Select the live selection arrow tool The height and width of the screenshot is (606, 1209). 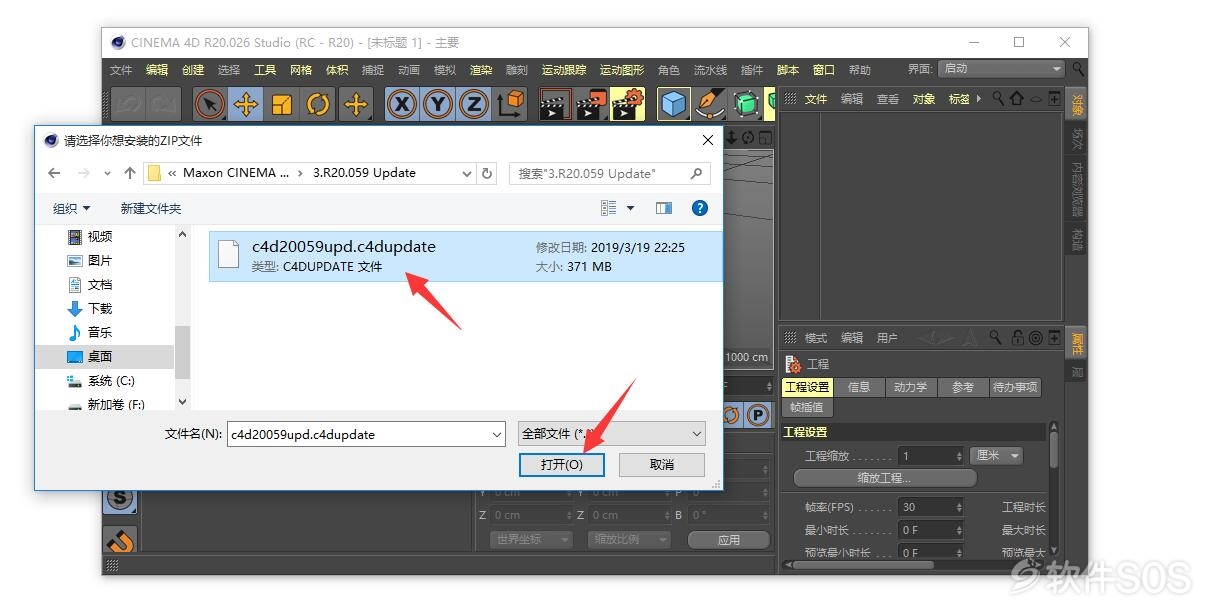coord(210,104)
